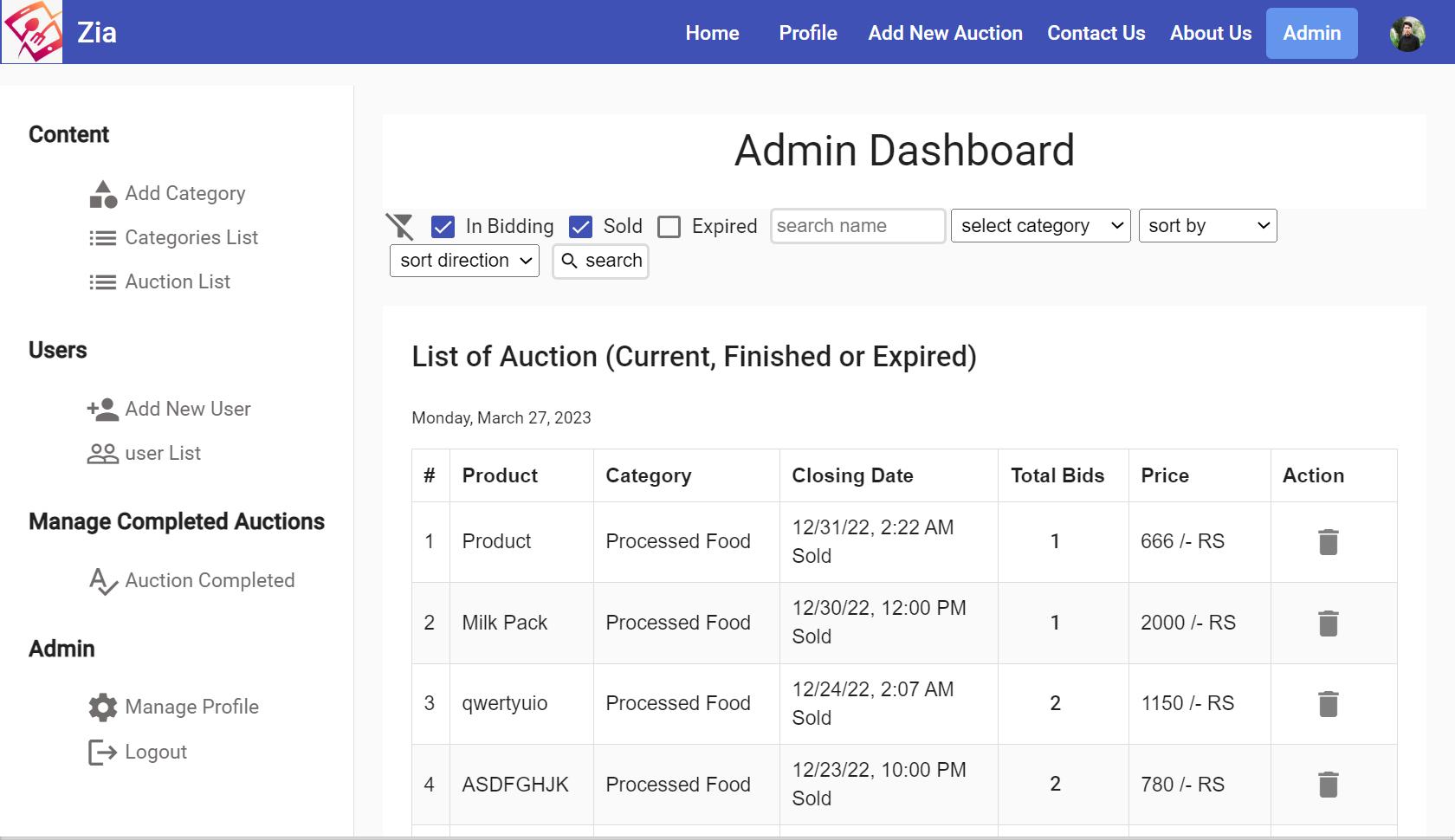Uncheck the In Bidding checkbox
Viewport: 1455px width, 840px height.
pos(443,227)
